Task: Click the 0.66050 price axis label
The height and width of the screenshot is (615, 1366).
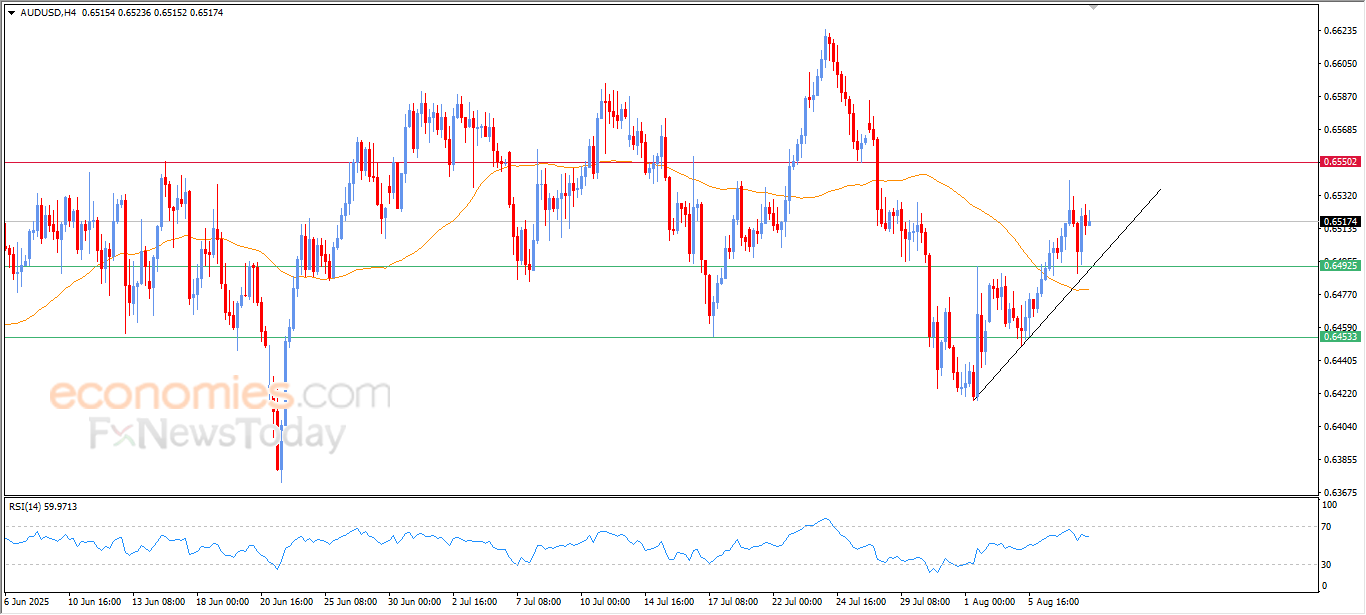Action: [x=1339, y=64]
